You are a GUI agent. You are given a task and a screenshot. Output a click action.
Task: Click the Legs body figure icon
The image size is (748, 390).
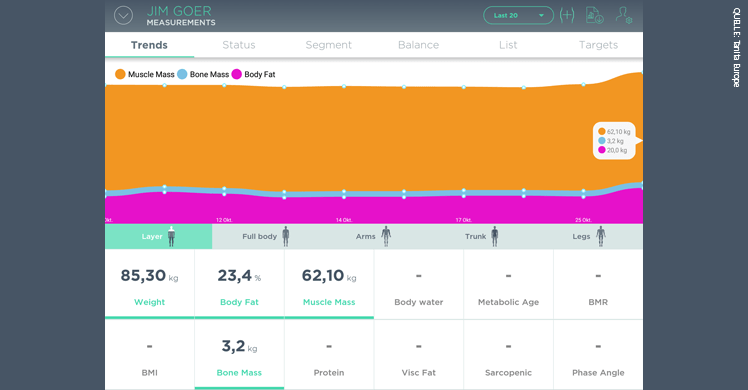(x=601, y=236)
